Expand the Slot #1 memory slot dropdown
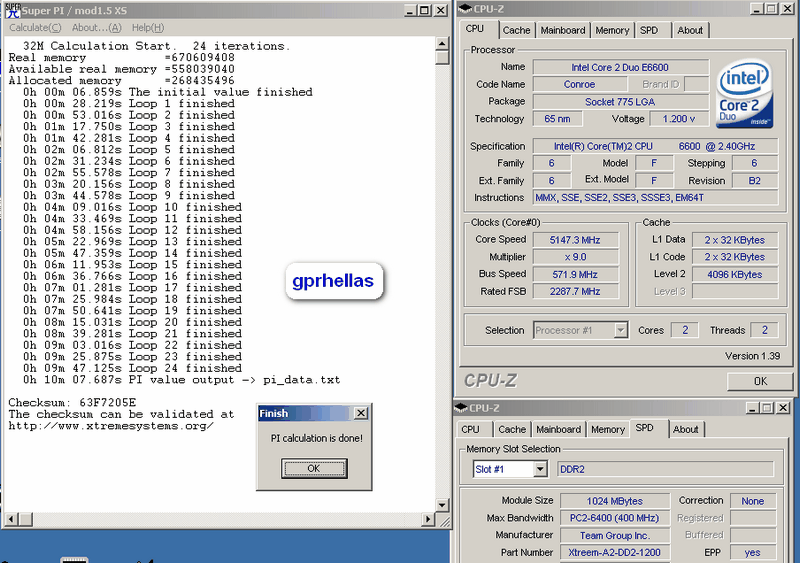 point(540,469)
